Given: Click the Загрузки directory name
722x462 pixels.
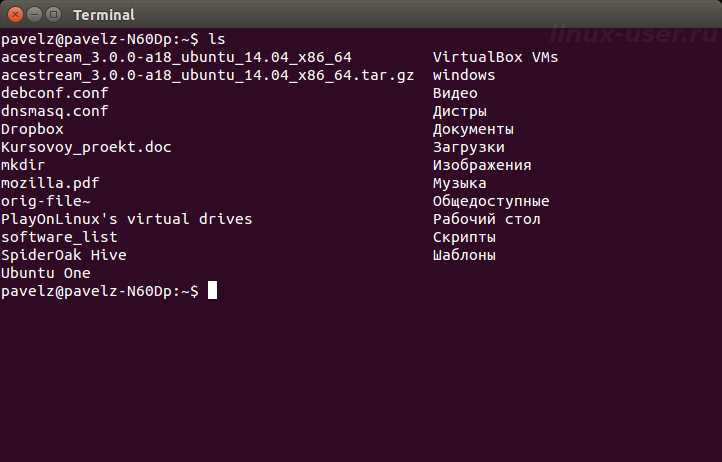Looking at the screenshot, I should click(469, 147).
